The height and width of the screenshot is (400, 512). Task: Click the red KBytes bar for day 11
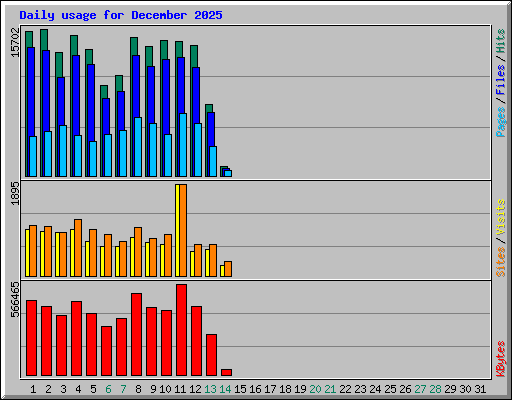click(x=181, y=330)
